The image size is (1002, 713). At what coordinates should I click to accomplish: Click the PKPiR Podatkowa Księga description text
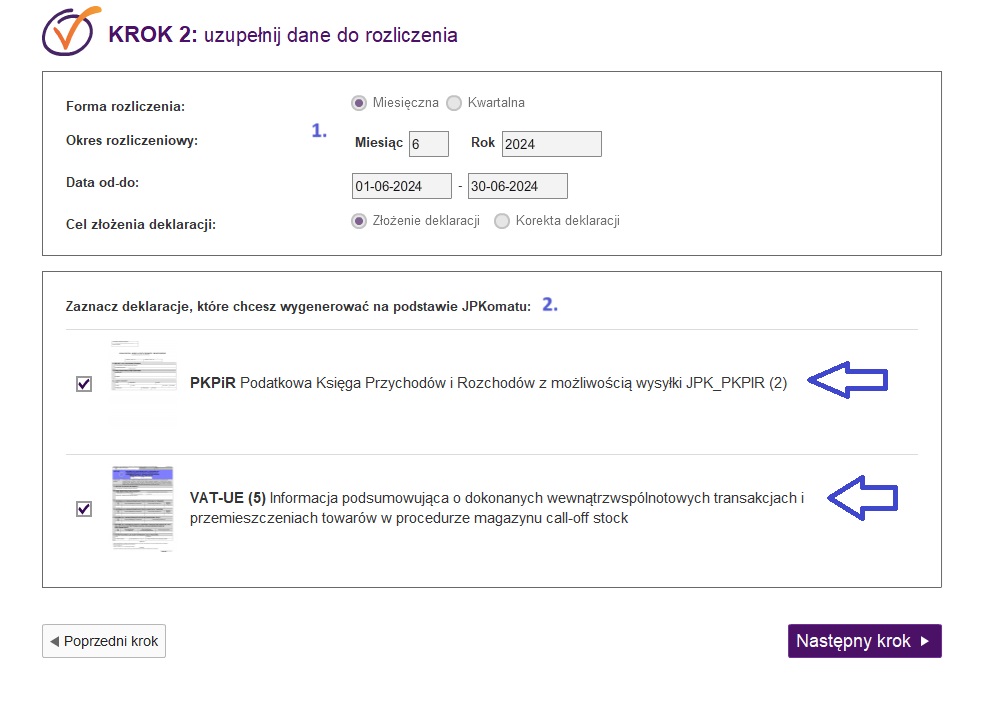coord(488,383)
